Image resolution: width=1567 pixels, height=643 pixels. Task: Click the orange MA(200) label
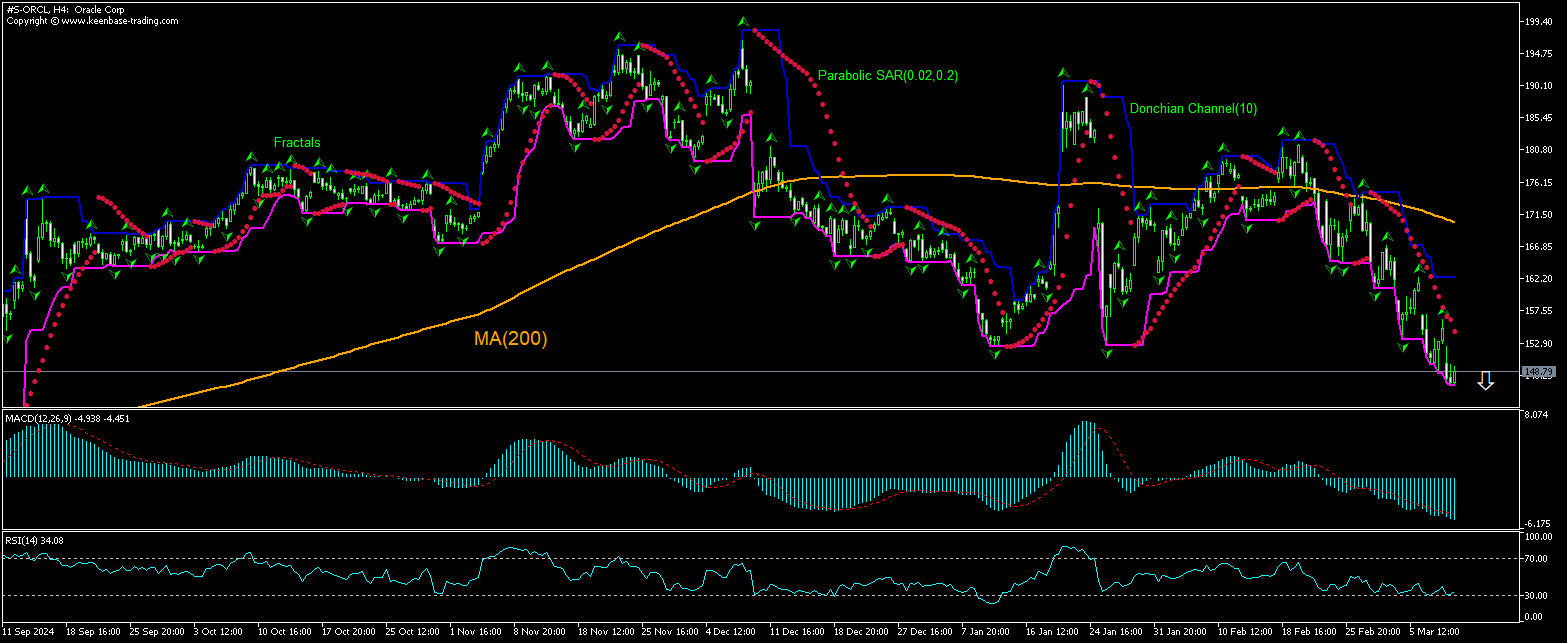coord(510,339)
